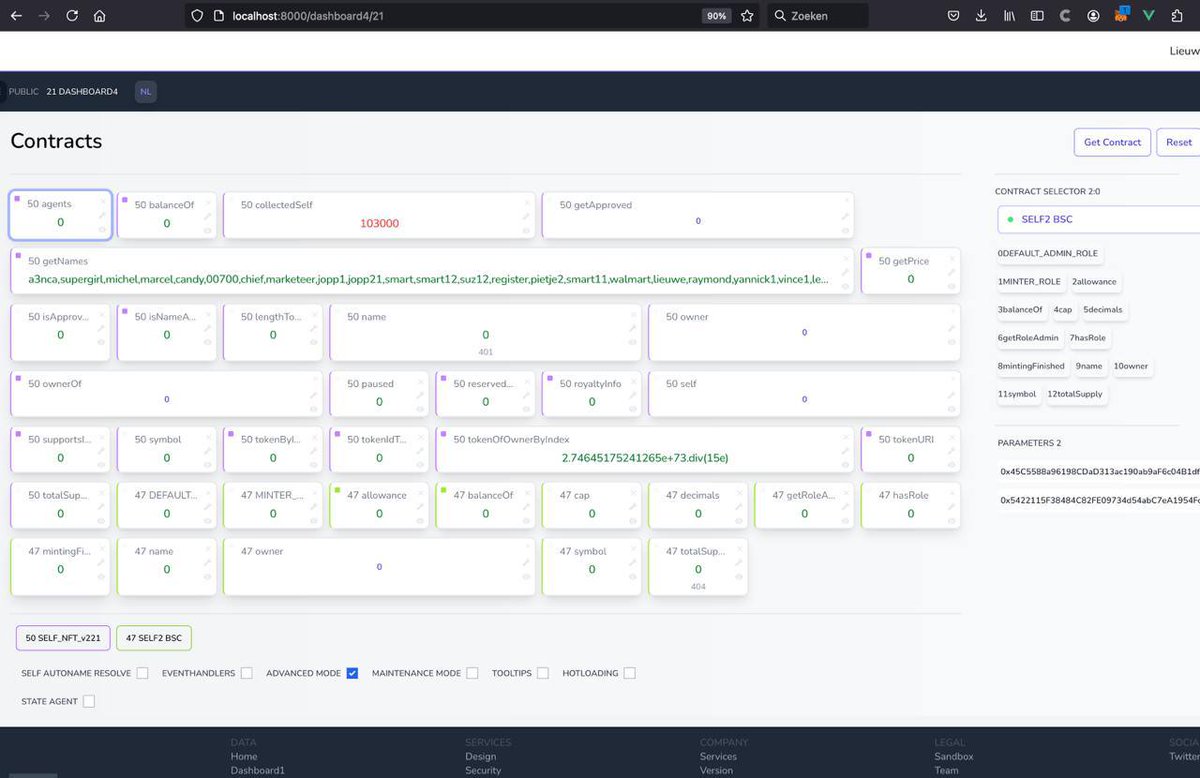The image size is (1200, 778).
Task: Toggle the browser sidebar icon
Action: click(1037, 16)
